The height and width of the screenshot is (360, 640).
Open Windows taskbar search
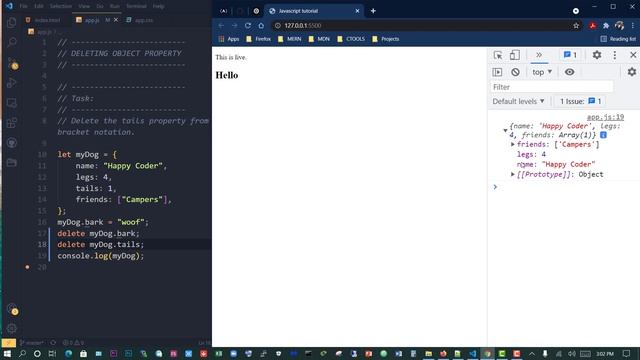(x=22, y=353)
